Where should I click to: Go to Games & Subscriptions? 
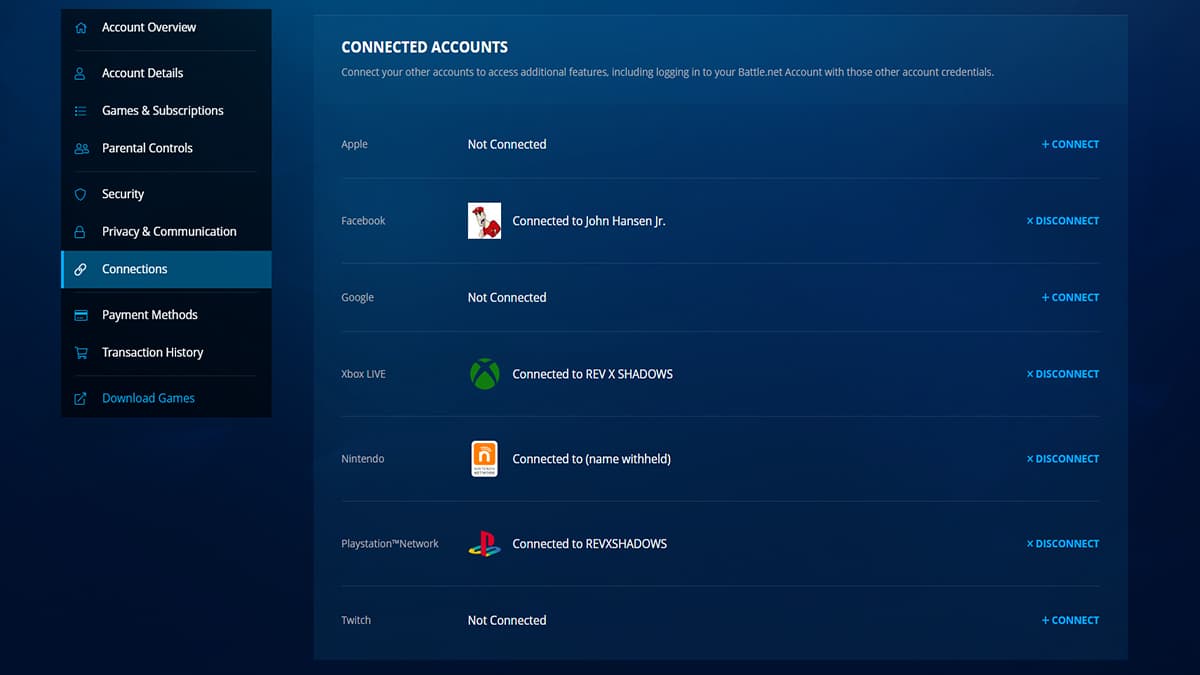point(162,111)
